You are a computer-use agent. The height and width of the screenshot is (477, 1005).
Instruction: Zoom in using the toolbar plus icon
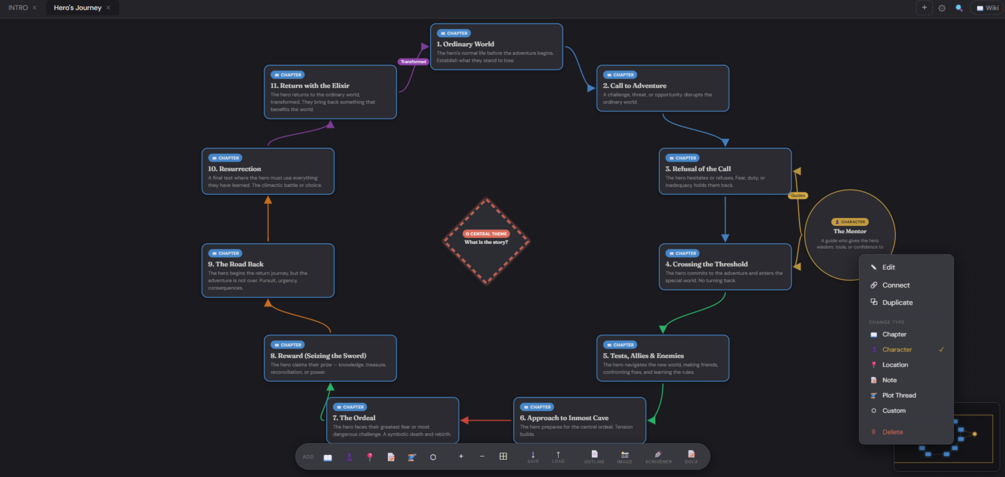[x=461, y=456]
